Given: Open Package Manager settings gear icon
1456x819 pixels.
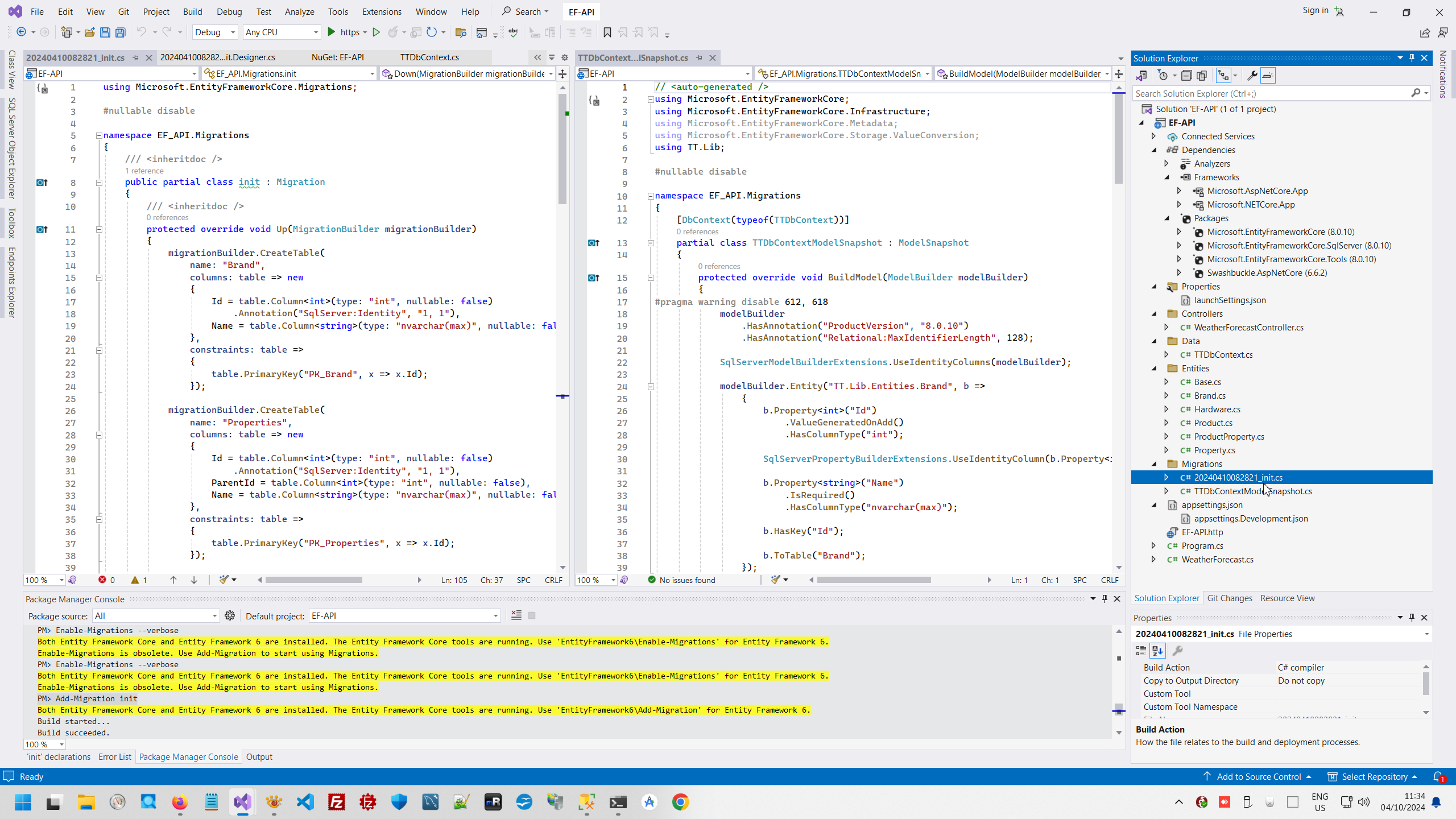Looking at the screenshot, I should point(230,615).
